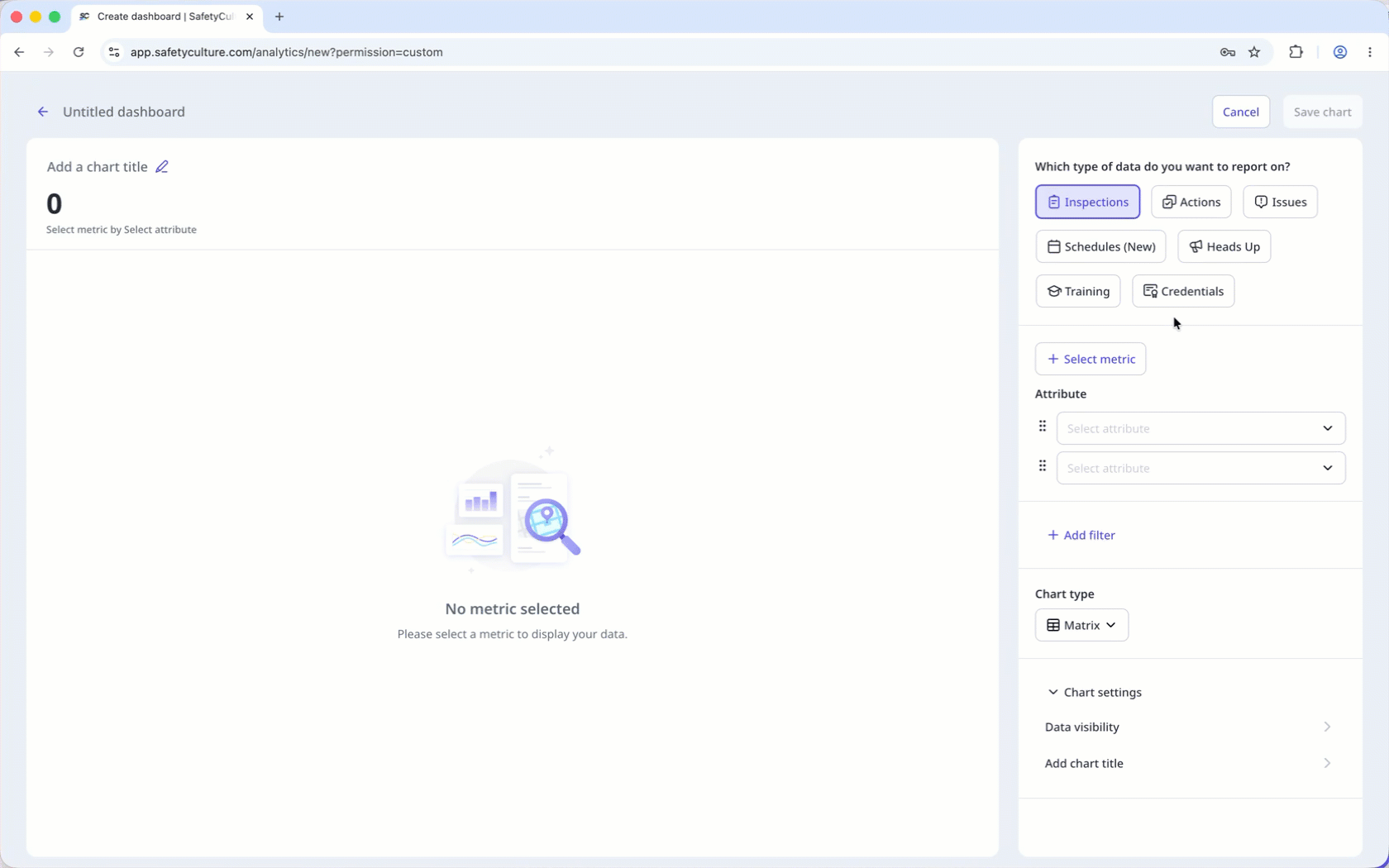
Task: Click the second attribute drag handle
Action: [1043, 466]
